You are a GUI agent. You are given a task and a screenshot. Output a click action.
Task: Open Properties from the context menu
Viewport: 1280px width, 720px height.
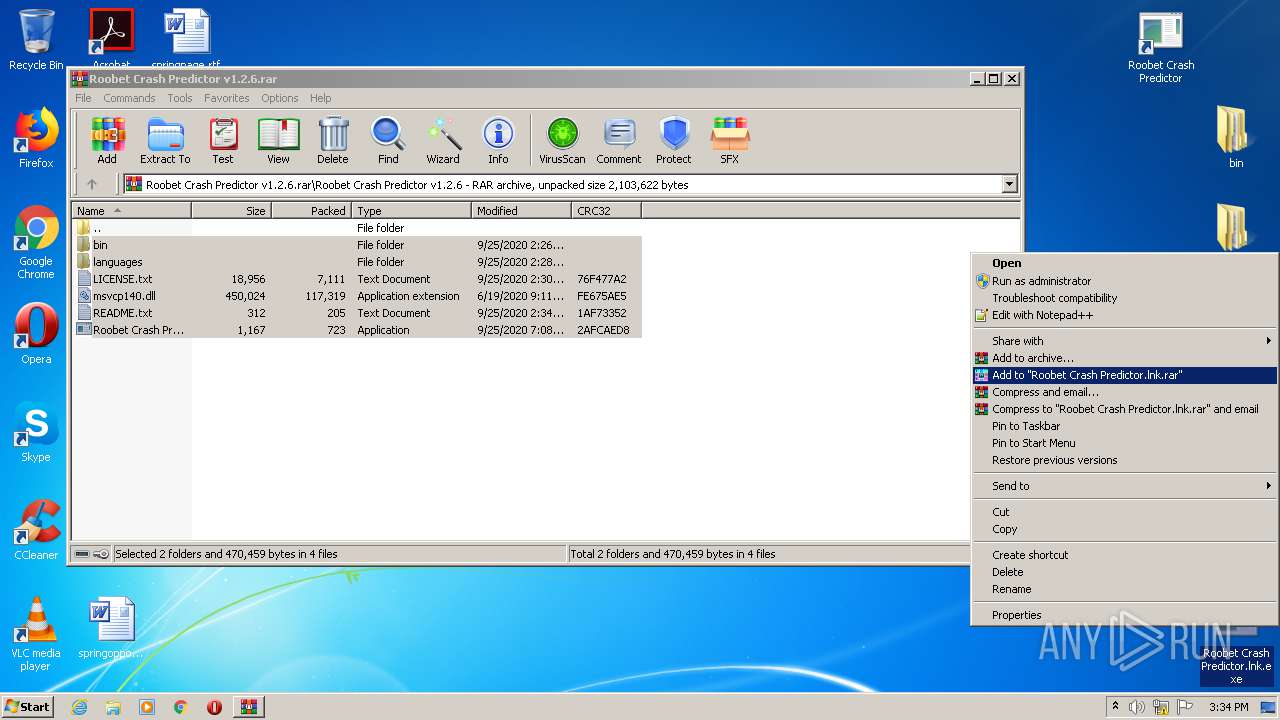1125,615
